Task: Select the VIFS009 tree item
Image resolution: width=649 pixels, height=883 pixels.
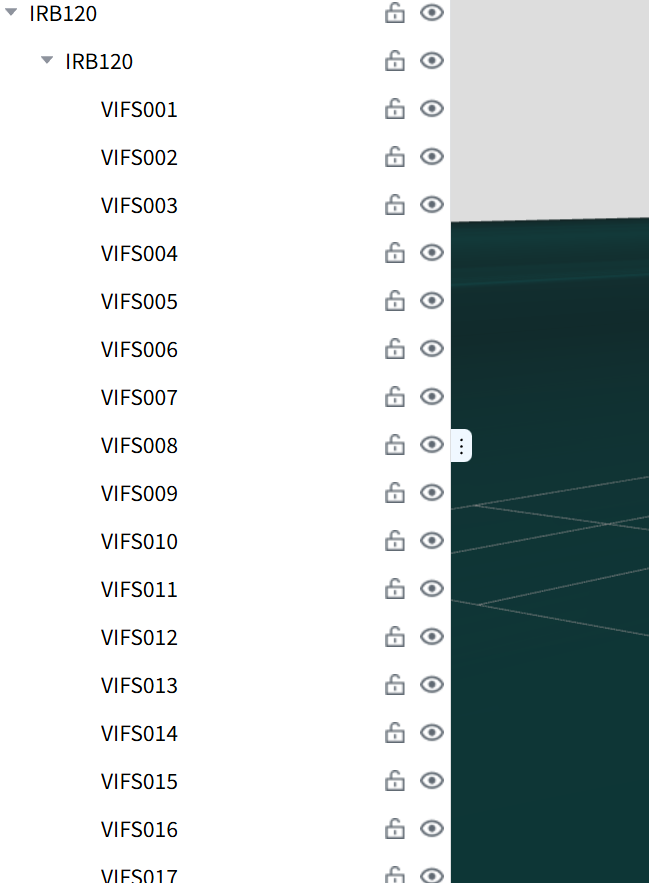Action: pos(139,493)
